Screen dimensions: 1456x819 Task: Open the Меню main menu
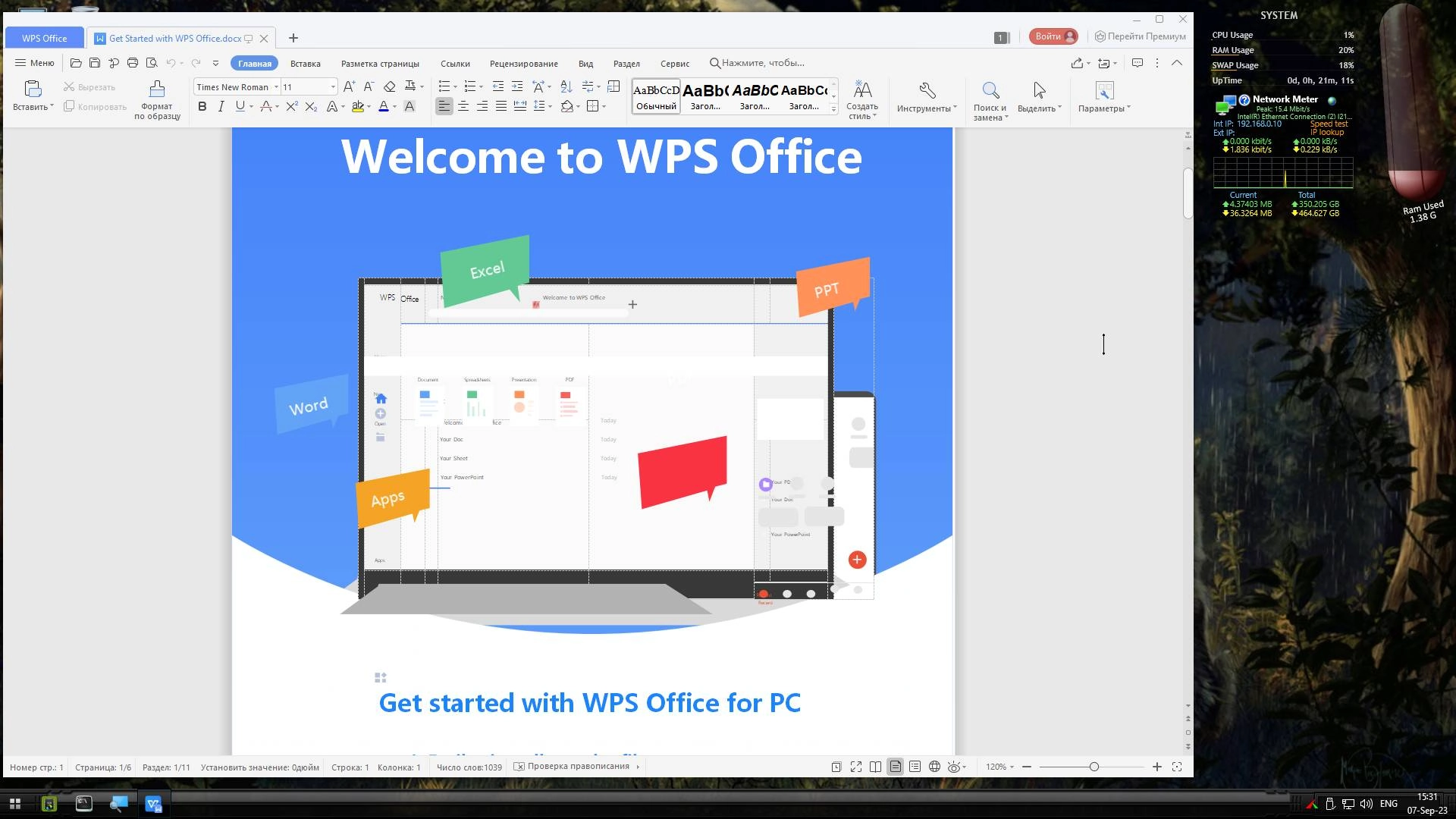35,63
